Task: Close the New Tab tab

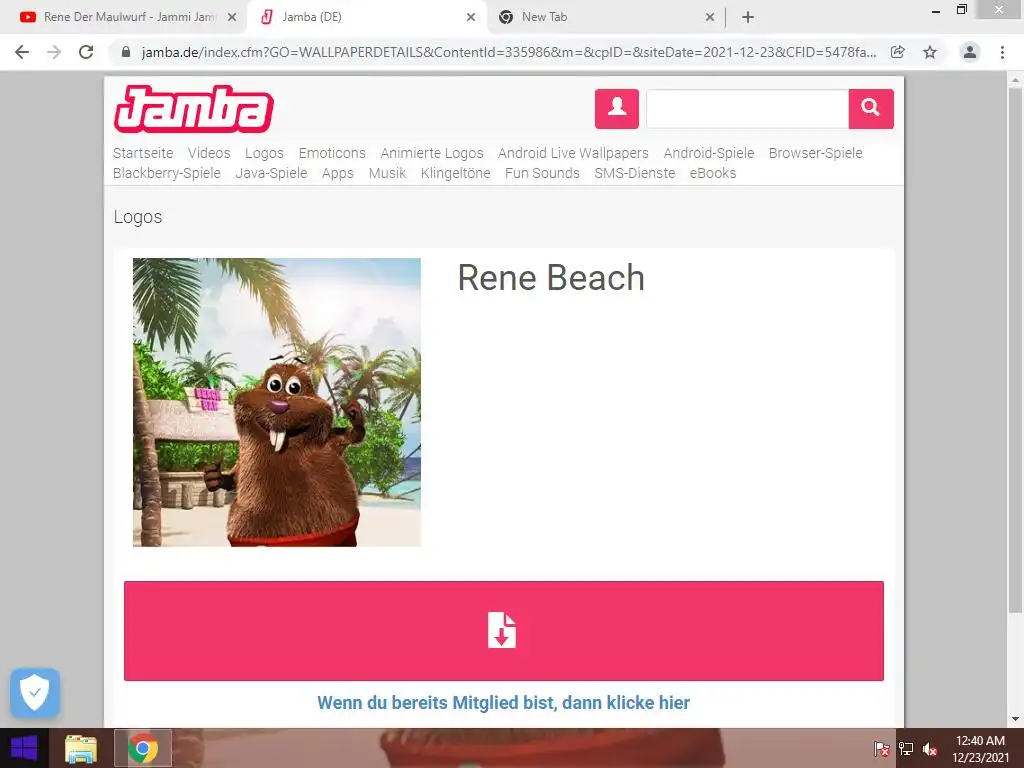Action: [710, 17]
